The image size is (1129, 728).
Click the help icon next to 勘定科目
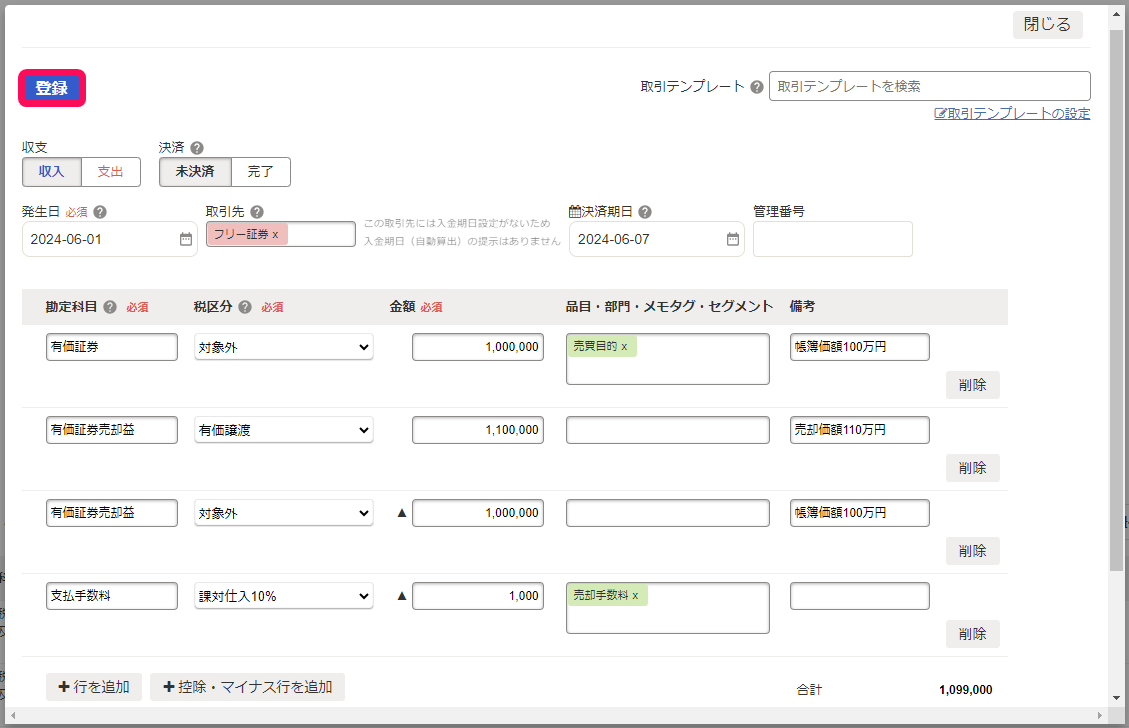pyautogui.click(x=109, y=307)
